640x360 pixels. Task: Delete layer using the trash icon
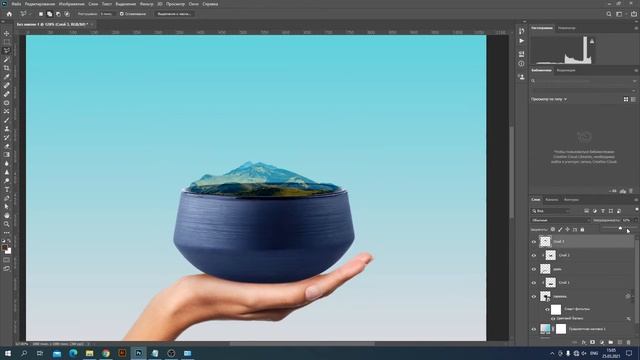tap(629, 342)
